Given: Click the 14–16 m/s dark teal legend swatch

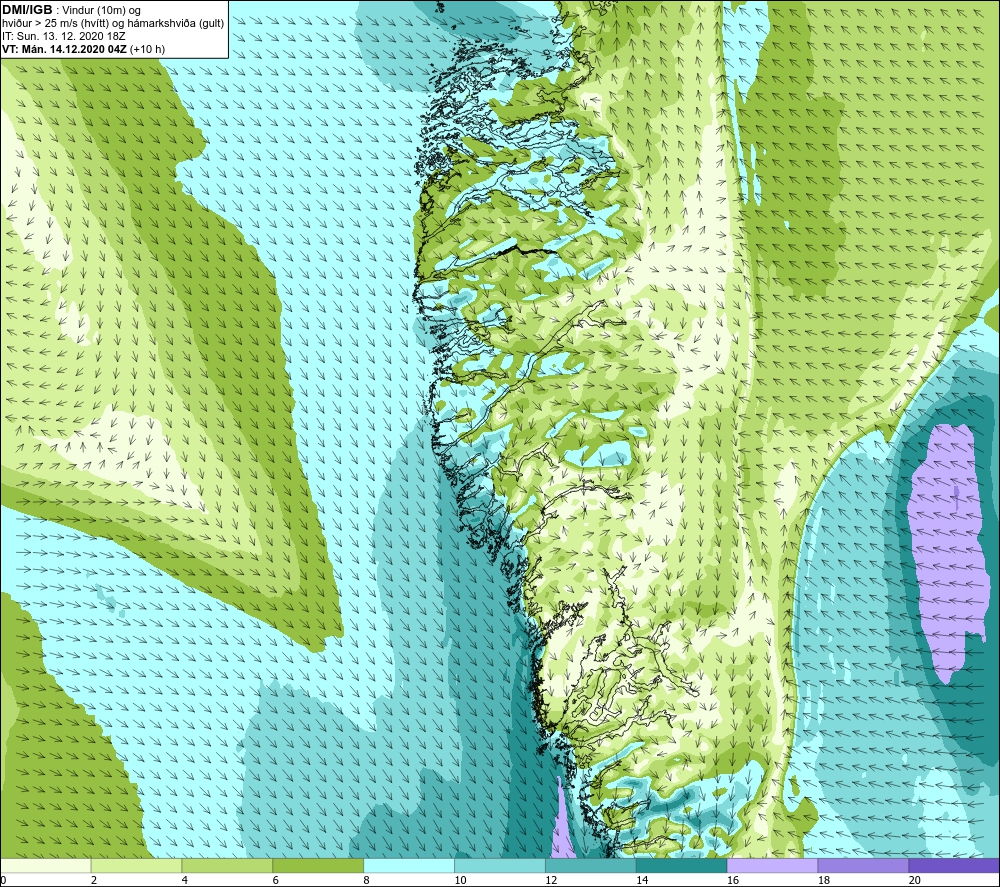Looking at the screenshot, I should pyautogui.click(x=681, y=865).
